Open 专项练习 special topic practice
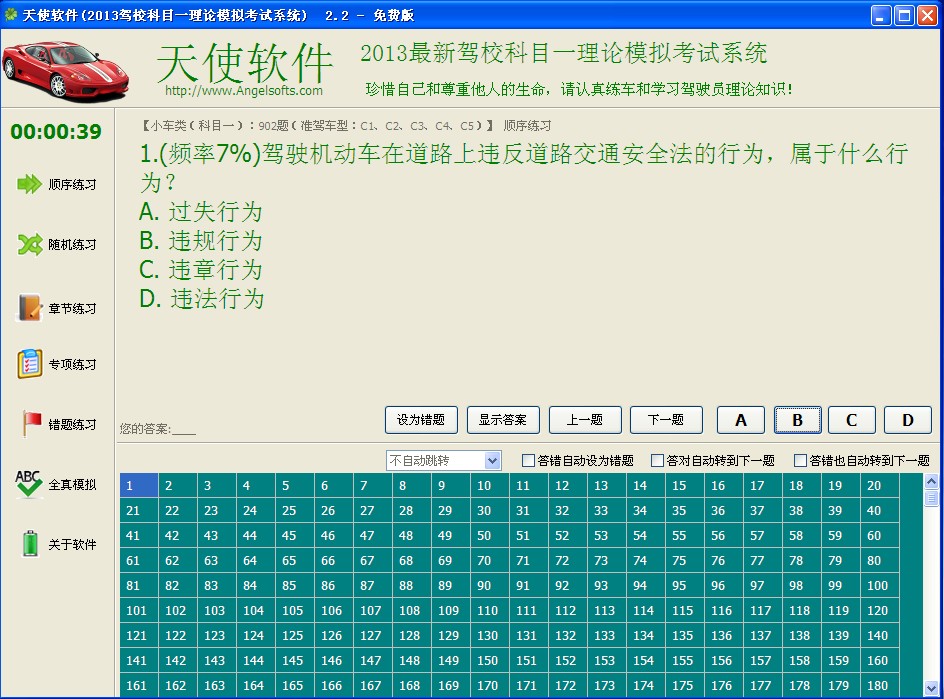The height and width of the screenshot is (699, 944). [72, 364]
